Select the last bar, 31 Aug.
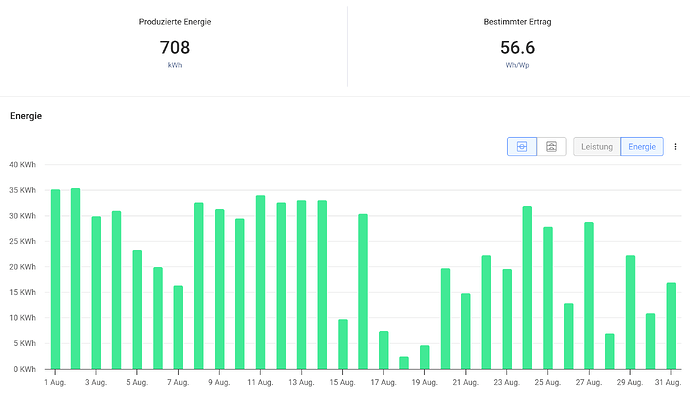 coord(671,326)
